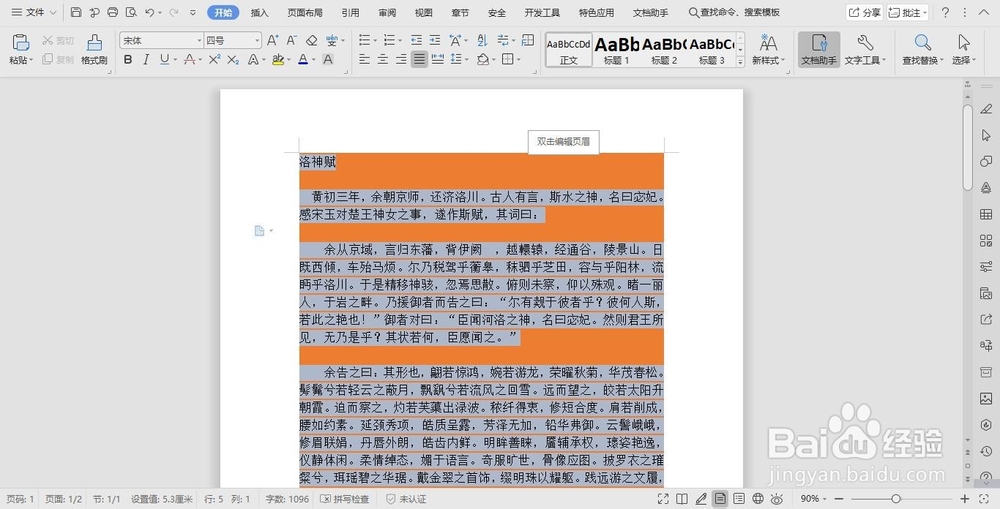Apply the 正文 style

[x=569, y=50]
